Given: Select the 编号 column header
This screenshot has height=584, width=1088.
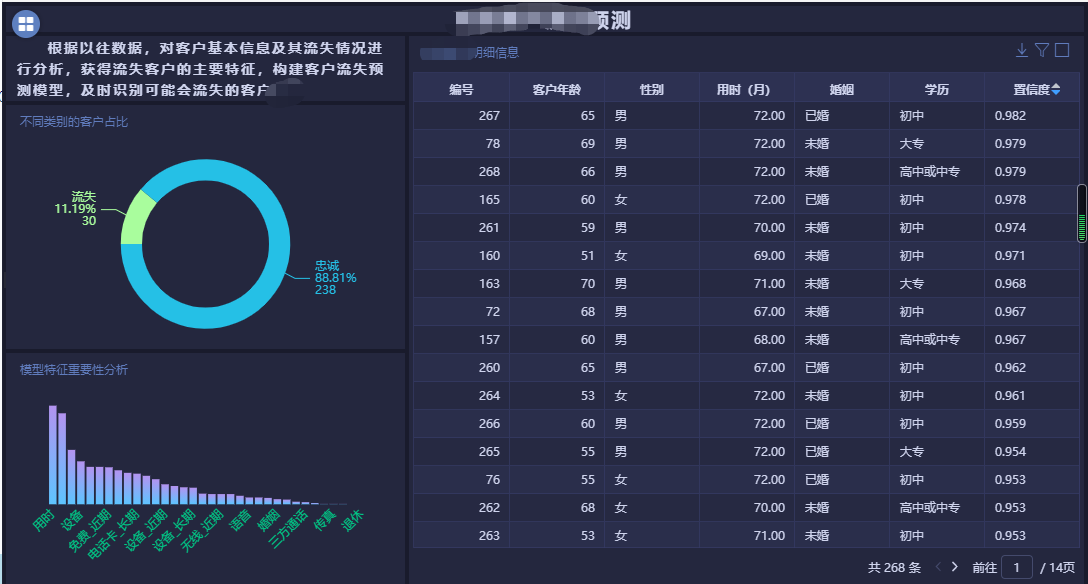Looking at the screenshot, I should click(x=461, y=89).
